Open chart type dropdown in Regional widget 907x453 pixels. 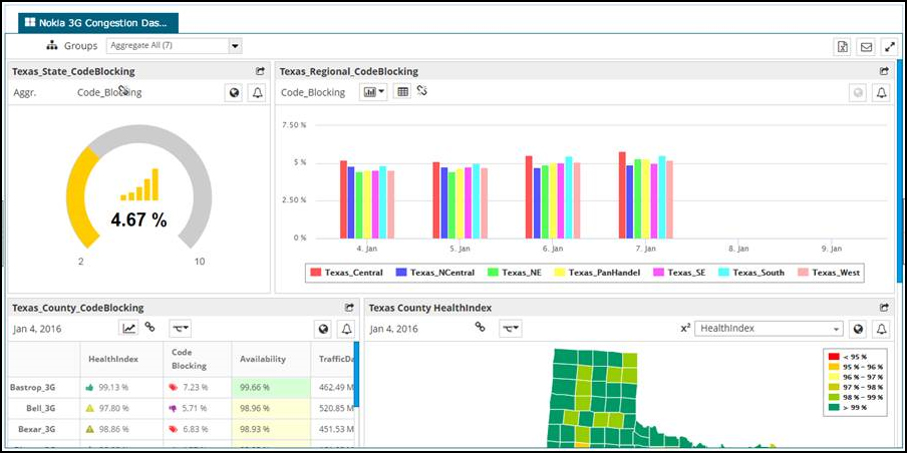tap(374, 91)
